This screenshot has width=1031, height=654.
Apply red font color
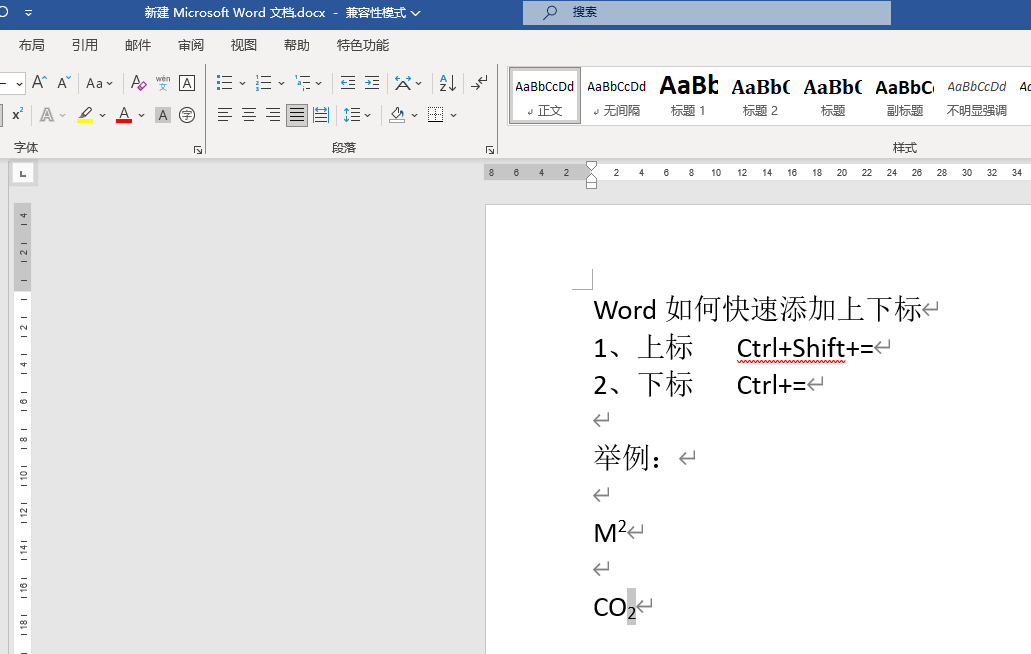pos(124,115)
